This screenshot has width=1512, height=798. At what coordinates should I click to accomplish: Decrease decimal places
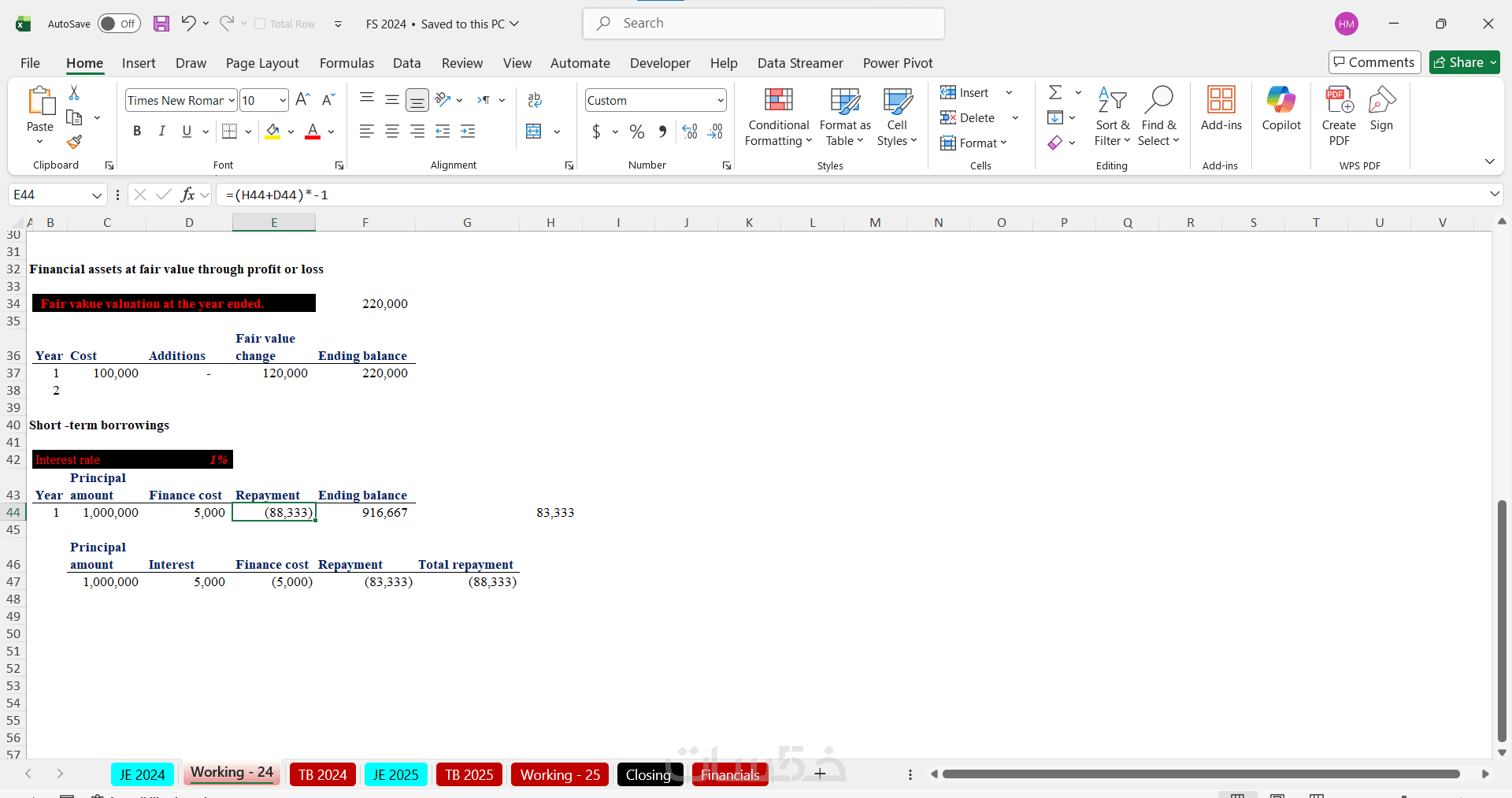(x=715, y=132)
